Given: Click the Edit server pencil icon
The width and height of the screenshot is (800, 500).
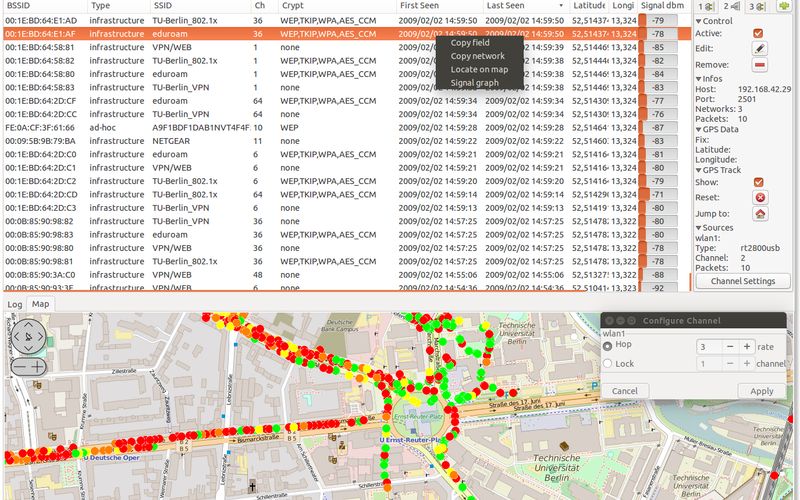Looking at the screenshot, I should [x=759, y=48].
